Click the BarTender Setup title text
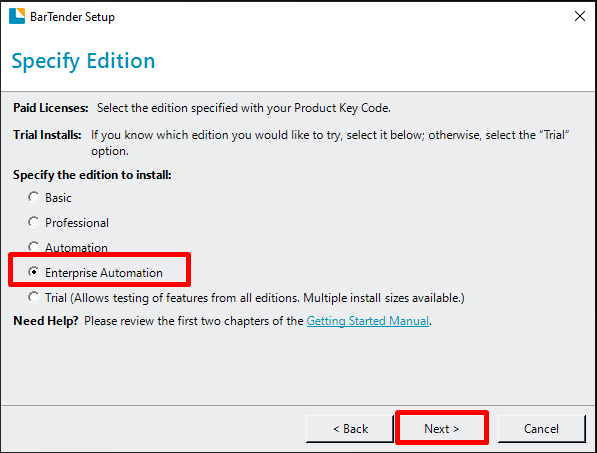The height and width of the screenshot is (453, 597). coord(72,17)
